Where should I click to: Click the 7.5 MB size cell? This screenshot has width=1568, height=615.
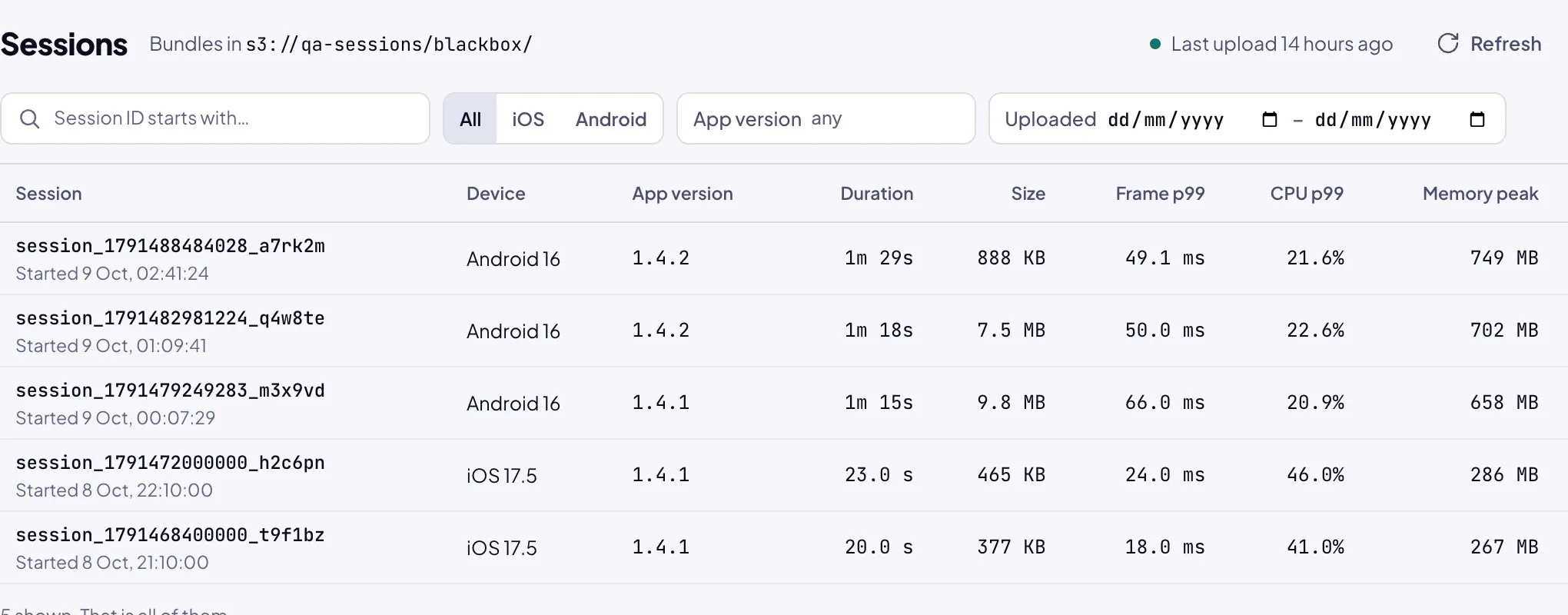click(x=1011, y=331)
